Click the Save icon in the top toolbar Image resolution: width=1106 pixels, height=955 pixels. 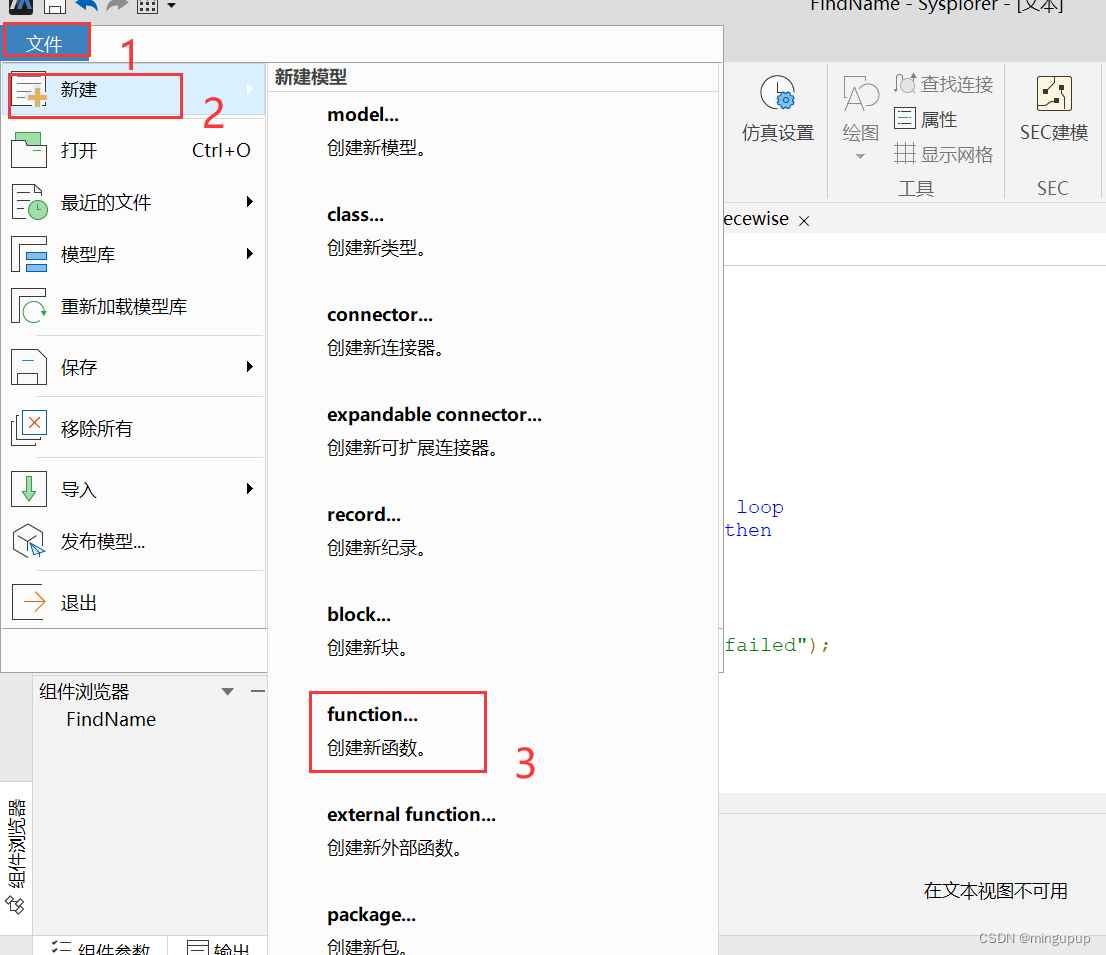coord(54,7)
